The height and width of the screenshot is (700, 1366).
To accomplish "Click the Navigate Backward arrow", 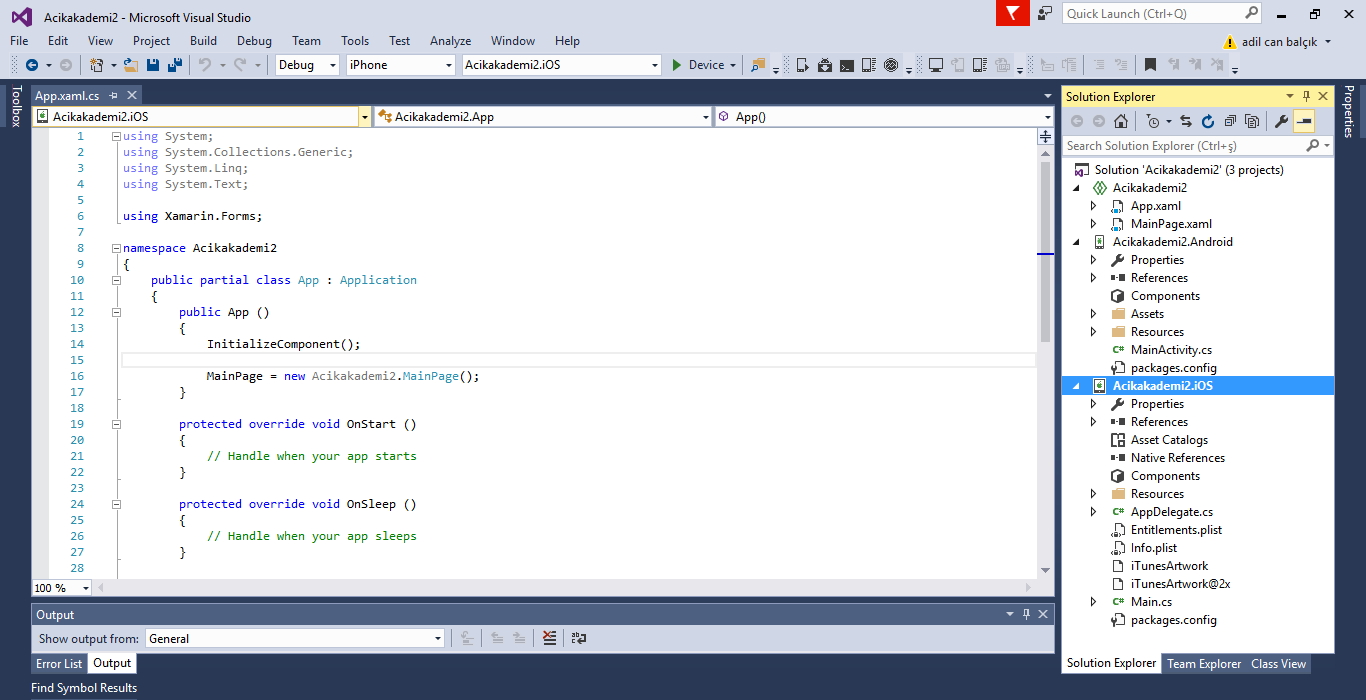I will (32, 65).
